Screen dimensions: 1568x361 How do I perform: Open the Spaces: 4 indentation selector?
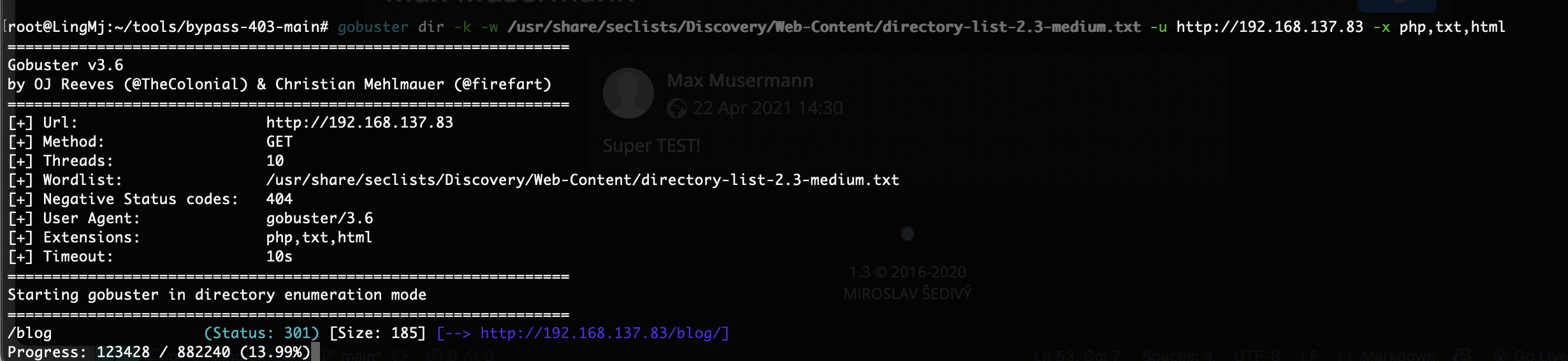(x=1177, y=356)
